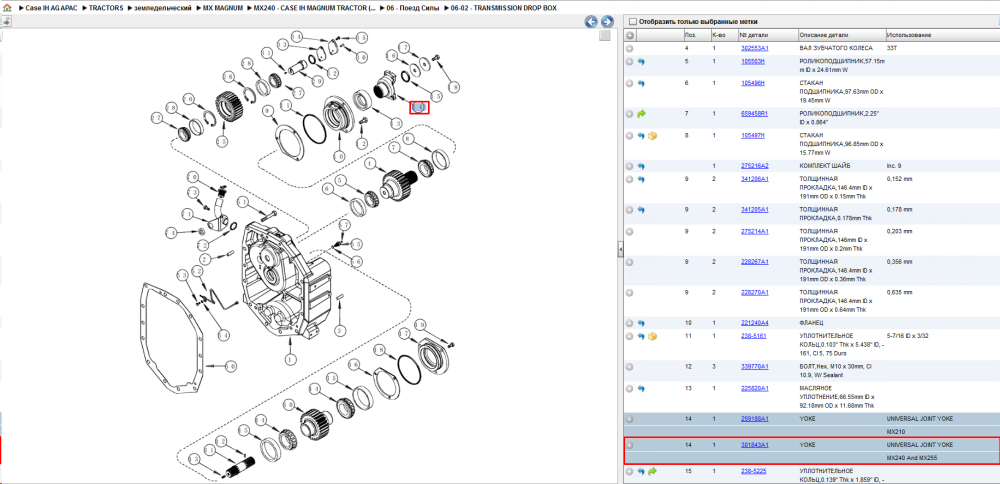The image size is (1000, 484).
Task: Open part number link 105593H
Action: pos(753,61)
